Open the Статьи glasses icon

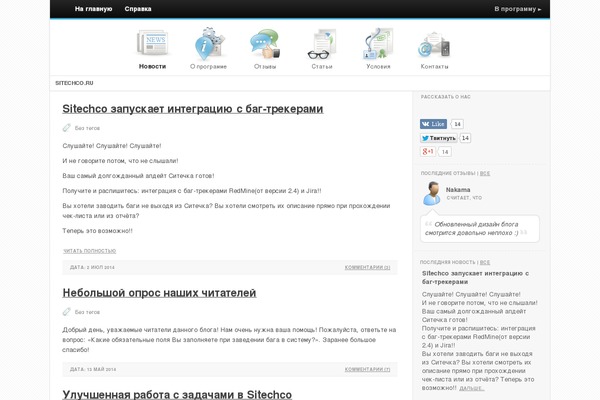(x=322, y=44)
